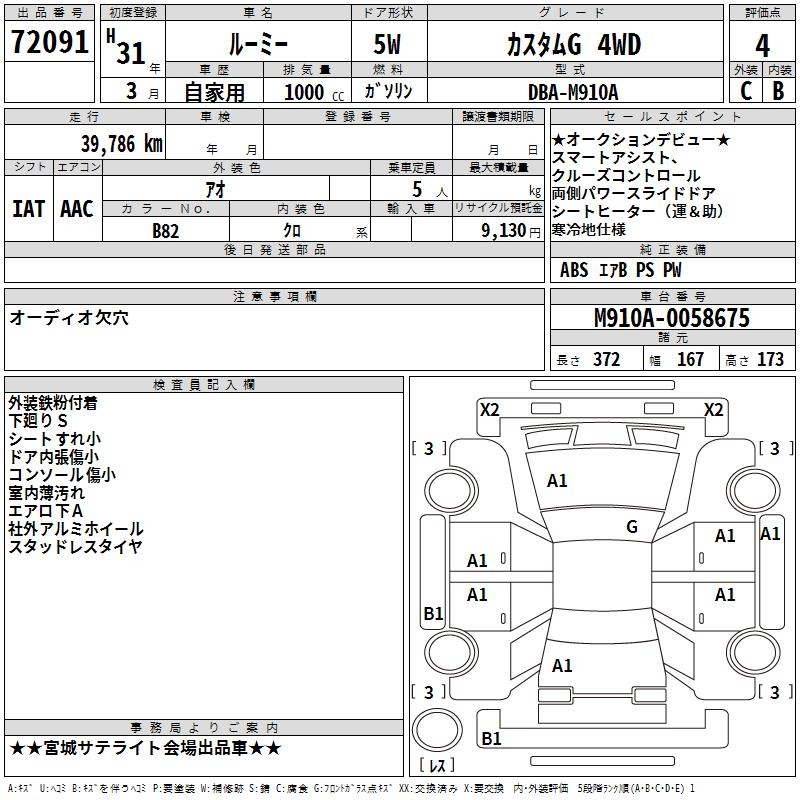Click the recycle deposit 9,130円 value

click(x=511, y=231)
